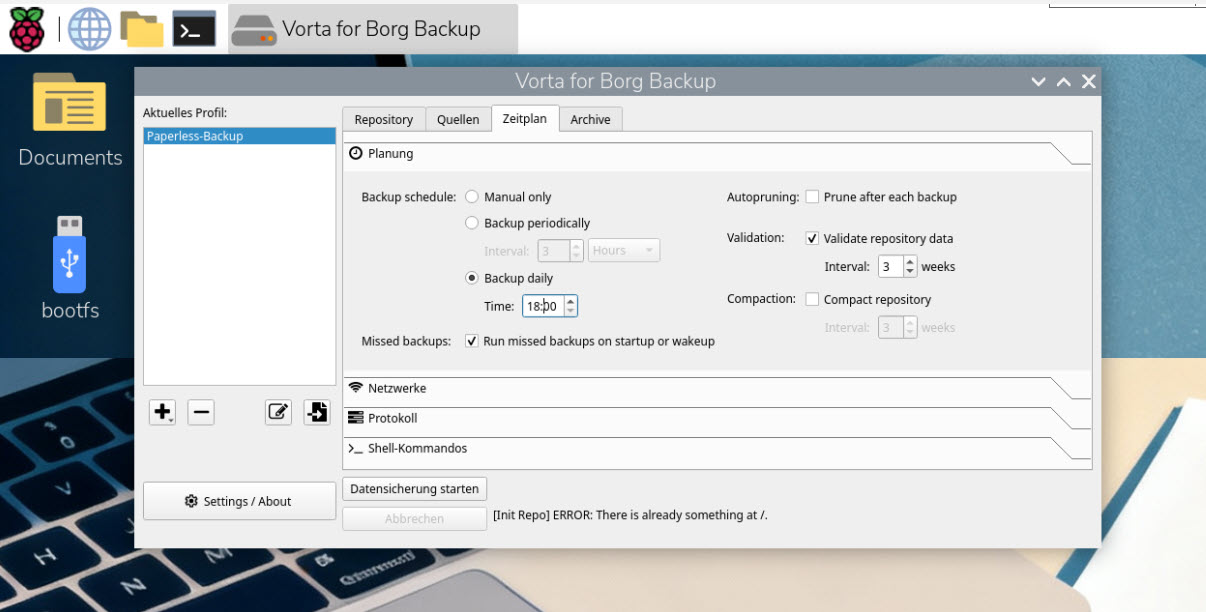Launch the web browser globe icon
The height and width of the screenshot is (612, 1206).
click(89, 29)
